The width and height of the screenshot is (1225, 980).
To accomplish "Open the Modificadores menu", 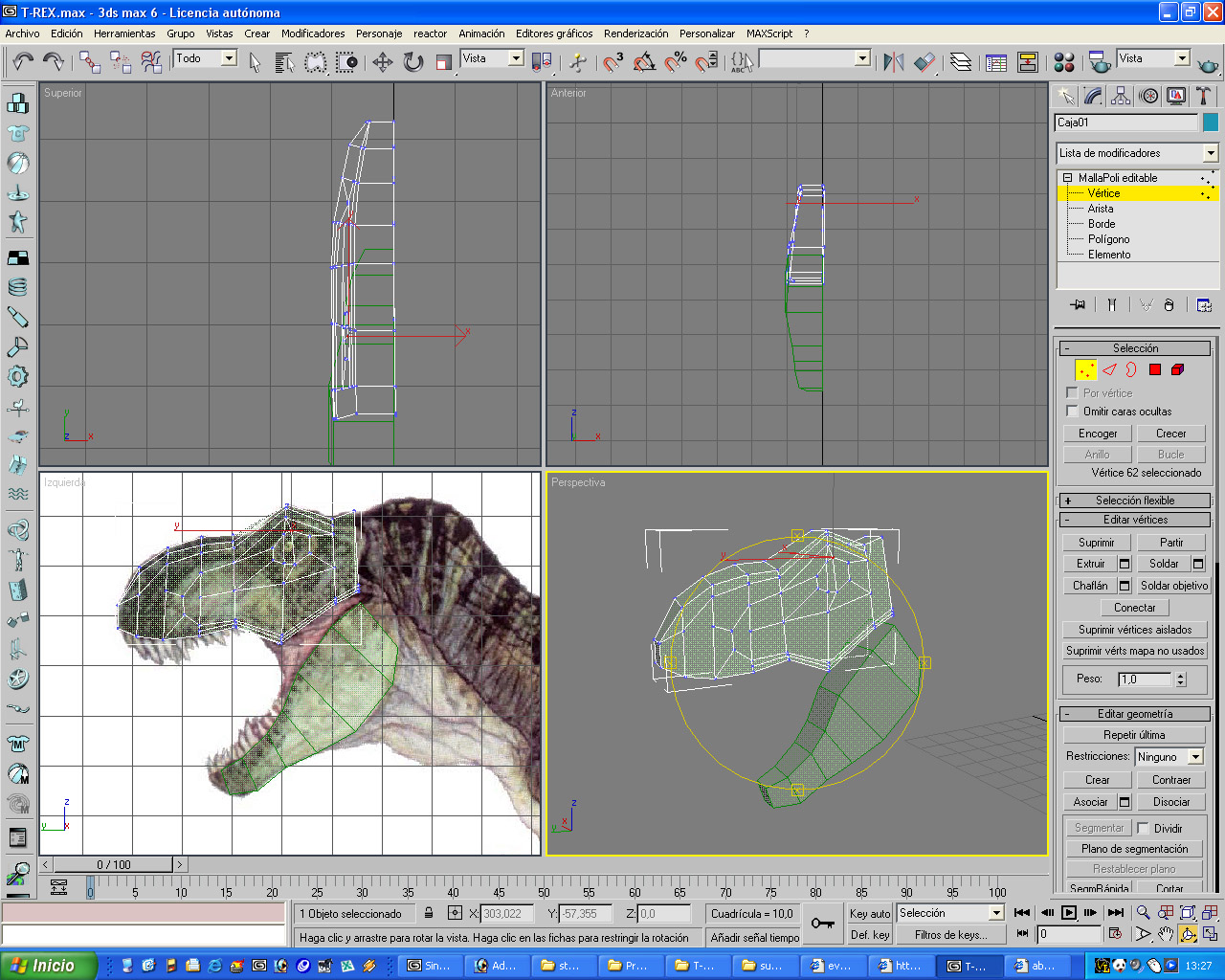I will click(x=313, y=33).
